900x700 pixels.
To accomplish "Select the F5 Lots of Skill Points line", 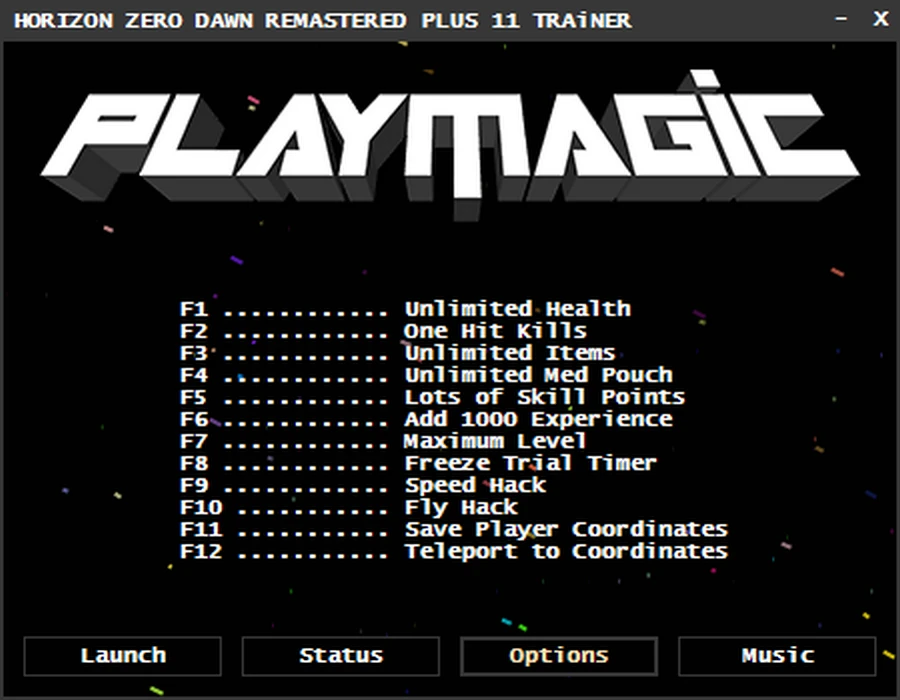I will 432,397.
